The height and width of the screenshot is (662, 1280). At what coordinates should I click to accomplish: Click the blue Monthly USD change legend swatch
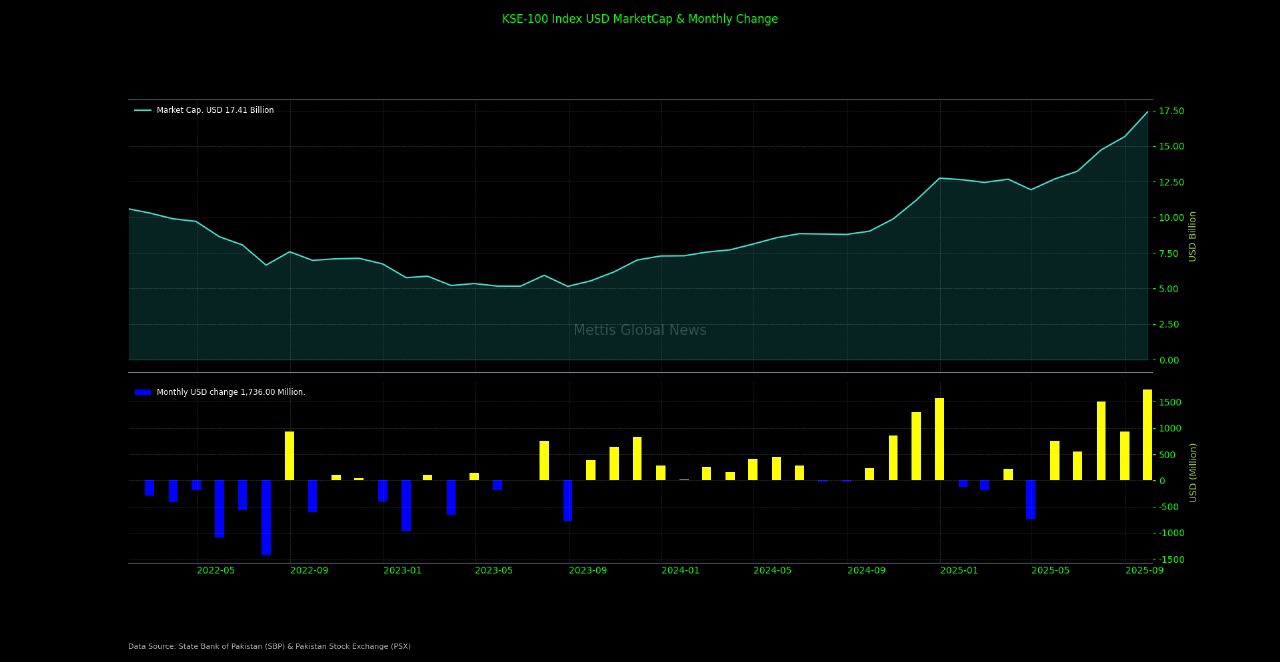pyautogui.click(x=142, y=392)
